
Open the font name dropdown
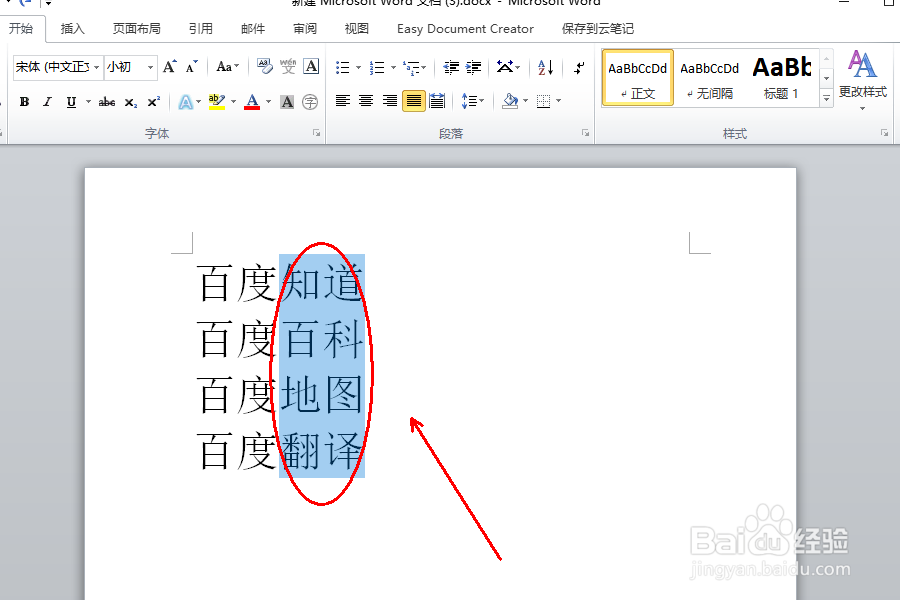coord(96,66)
